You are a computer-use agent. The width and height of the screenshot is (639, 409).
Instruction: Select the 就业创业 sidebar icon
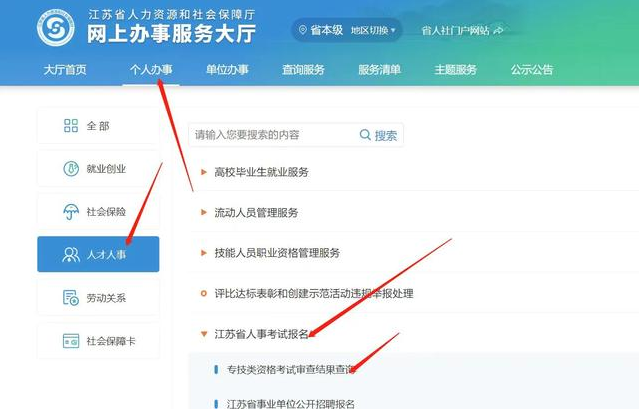(x=71, y=168)
